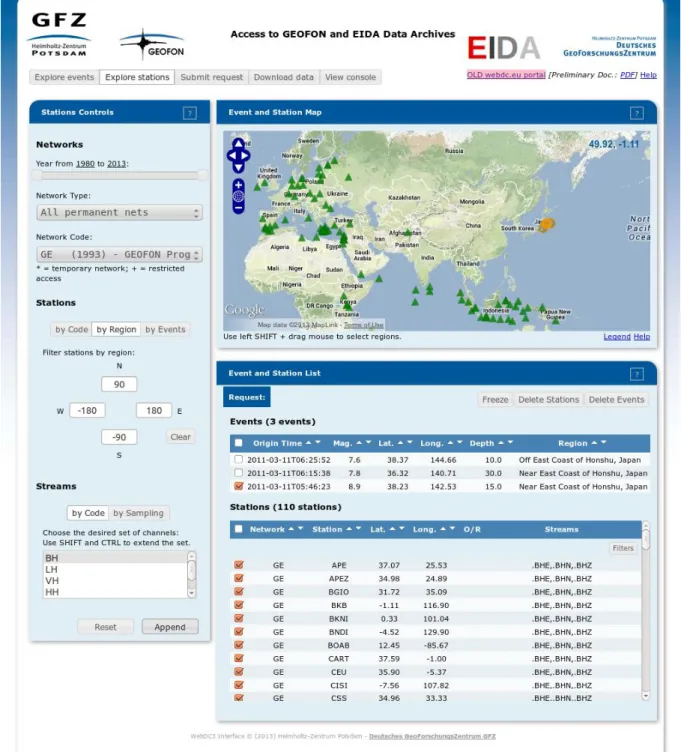Open help icon on Event and Station List panel
Screen dimensions: 681x752
pyautogui.click(x=636, y=374)
